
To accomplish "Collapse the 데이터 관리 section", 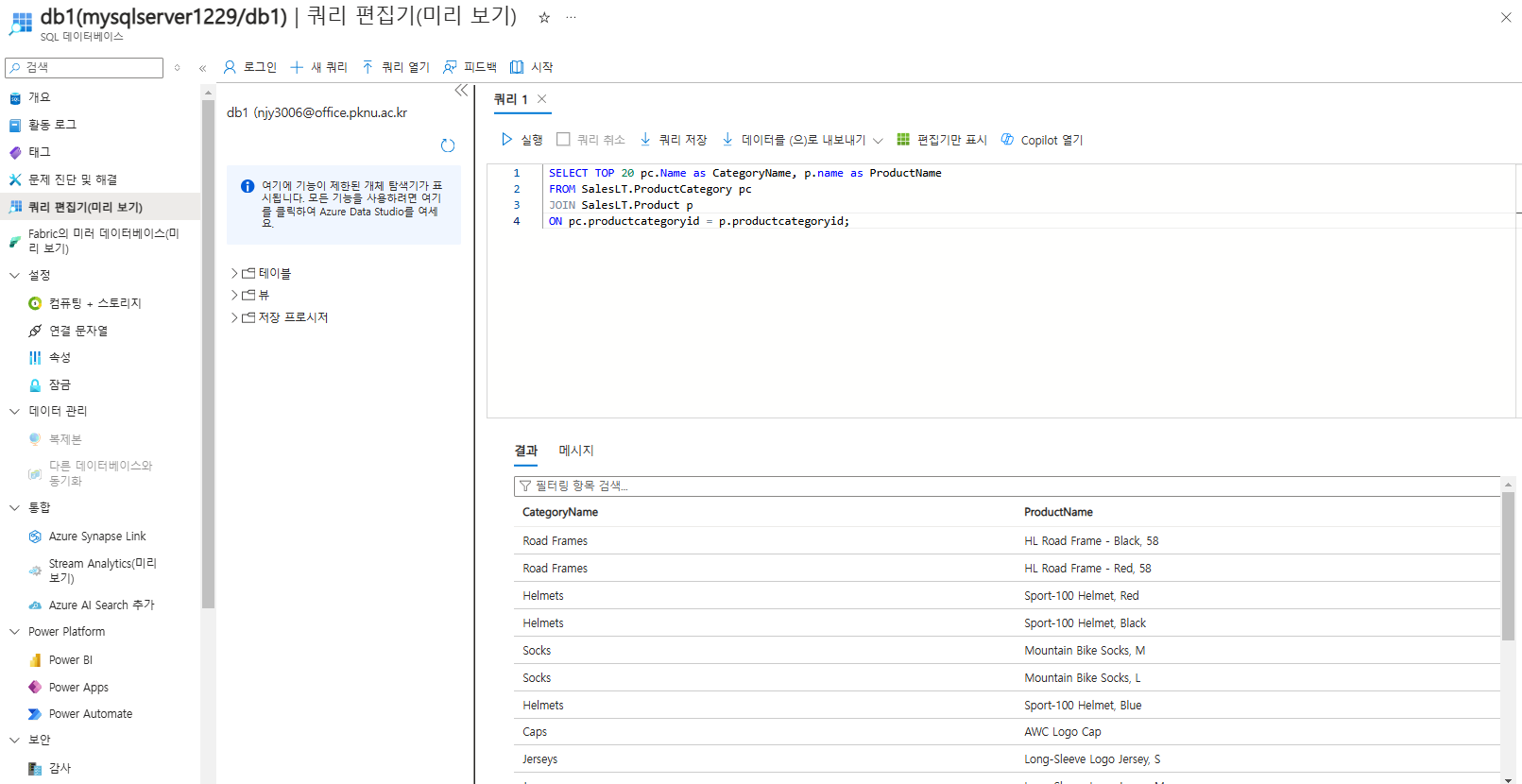I will click(x=14, y=411).
